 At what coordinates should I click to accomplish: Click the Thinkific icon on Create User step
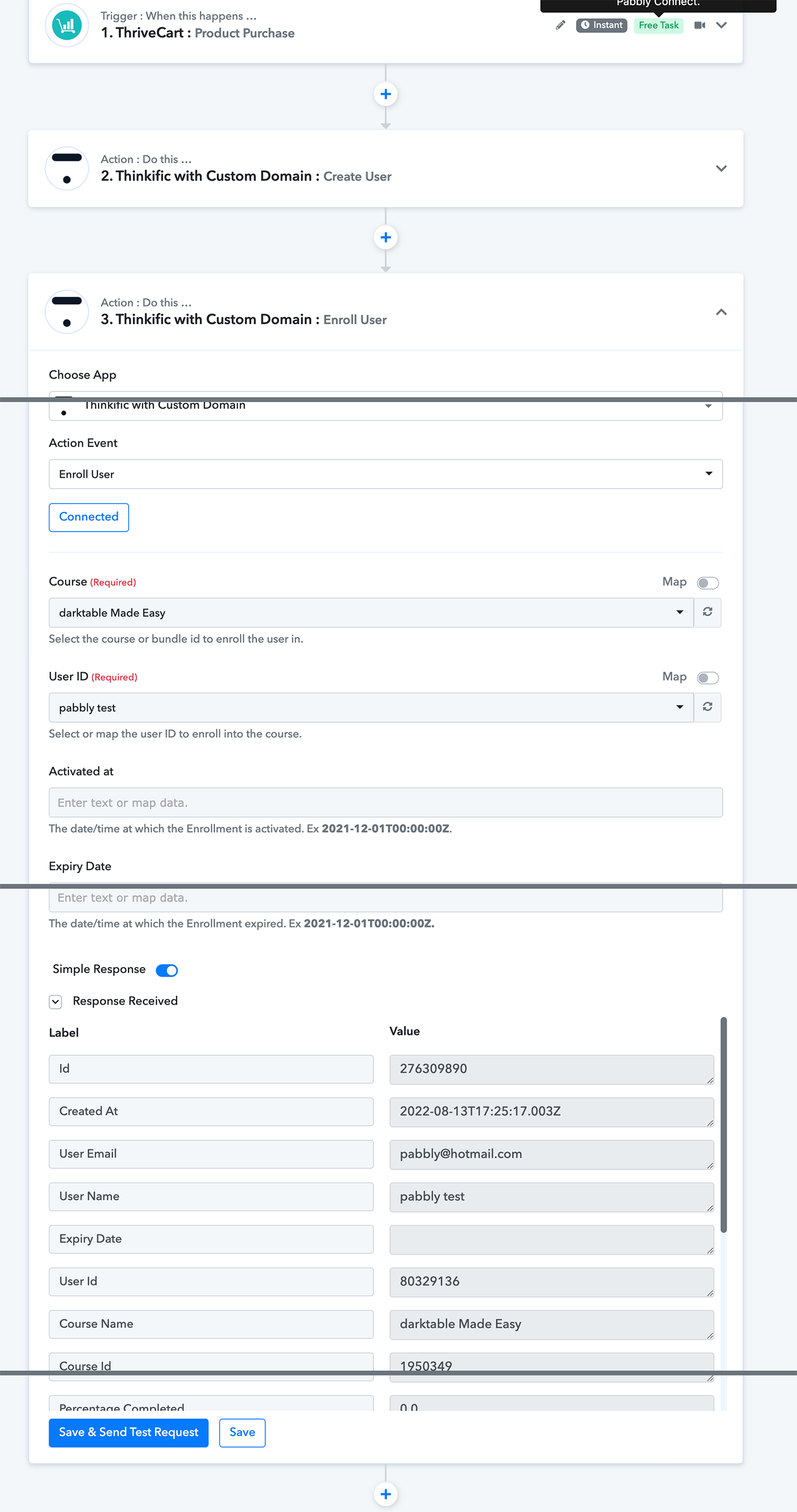[67, 169]
